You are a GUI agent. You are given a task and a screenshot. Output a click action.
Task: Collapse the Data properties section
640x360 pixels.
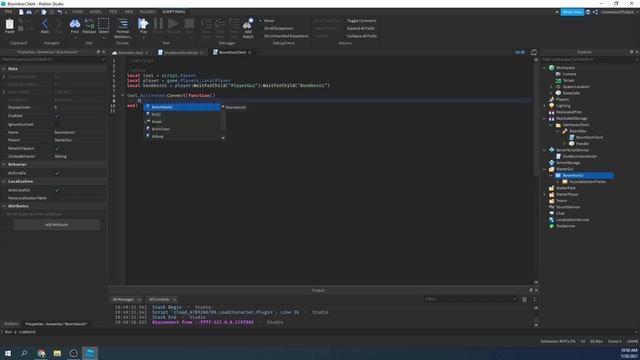4,69
